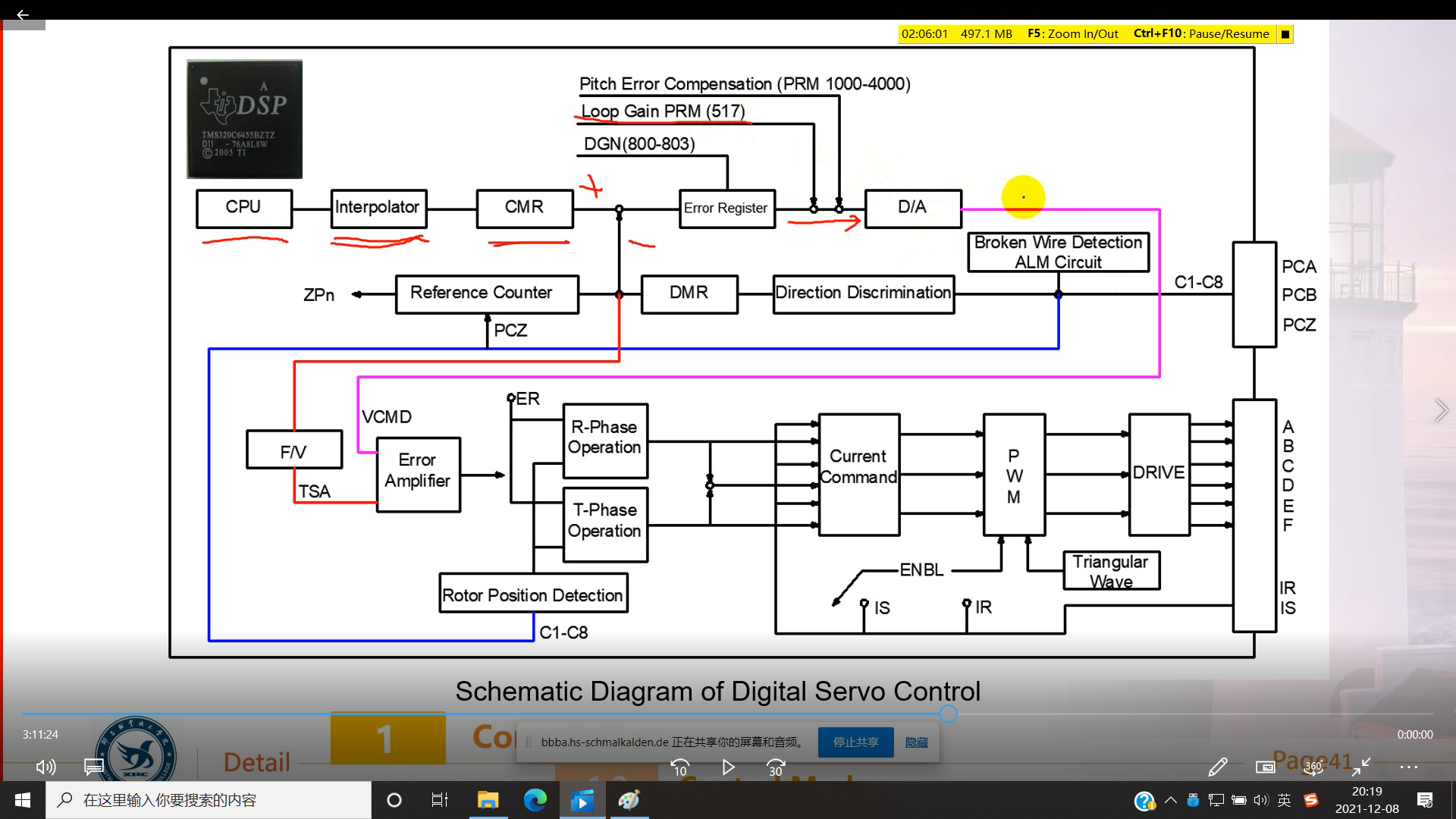The width and height of the screenshot is (1456, 819).
Task: Open subtitles and captions menu
Action: click(x=94, y=767)
